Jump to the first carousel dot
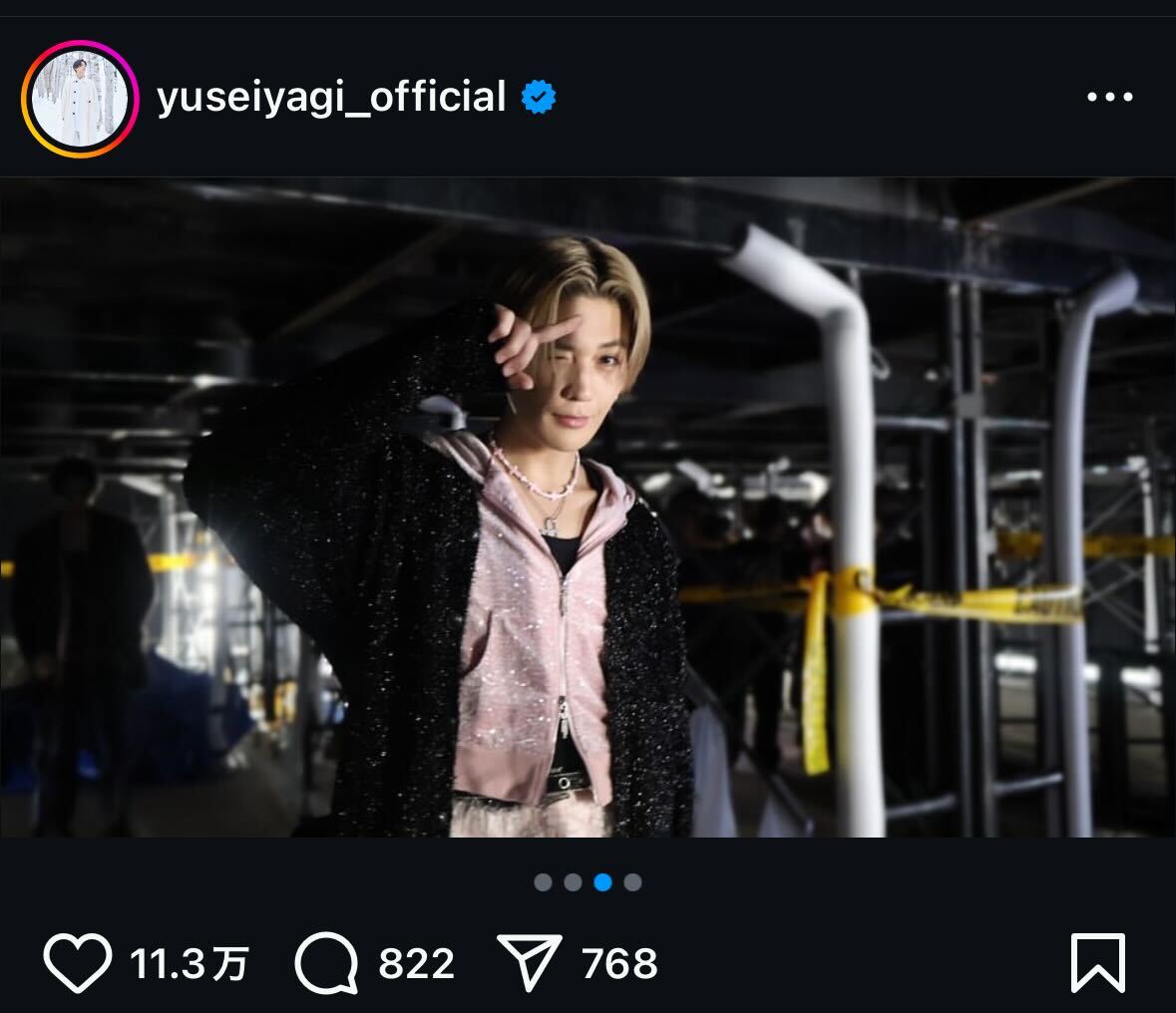 (x=543, y=882)
